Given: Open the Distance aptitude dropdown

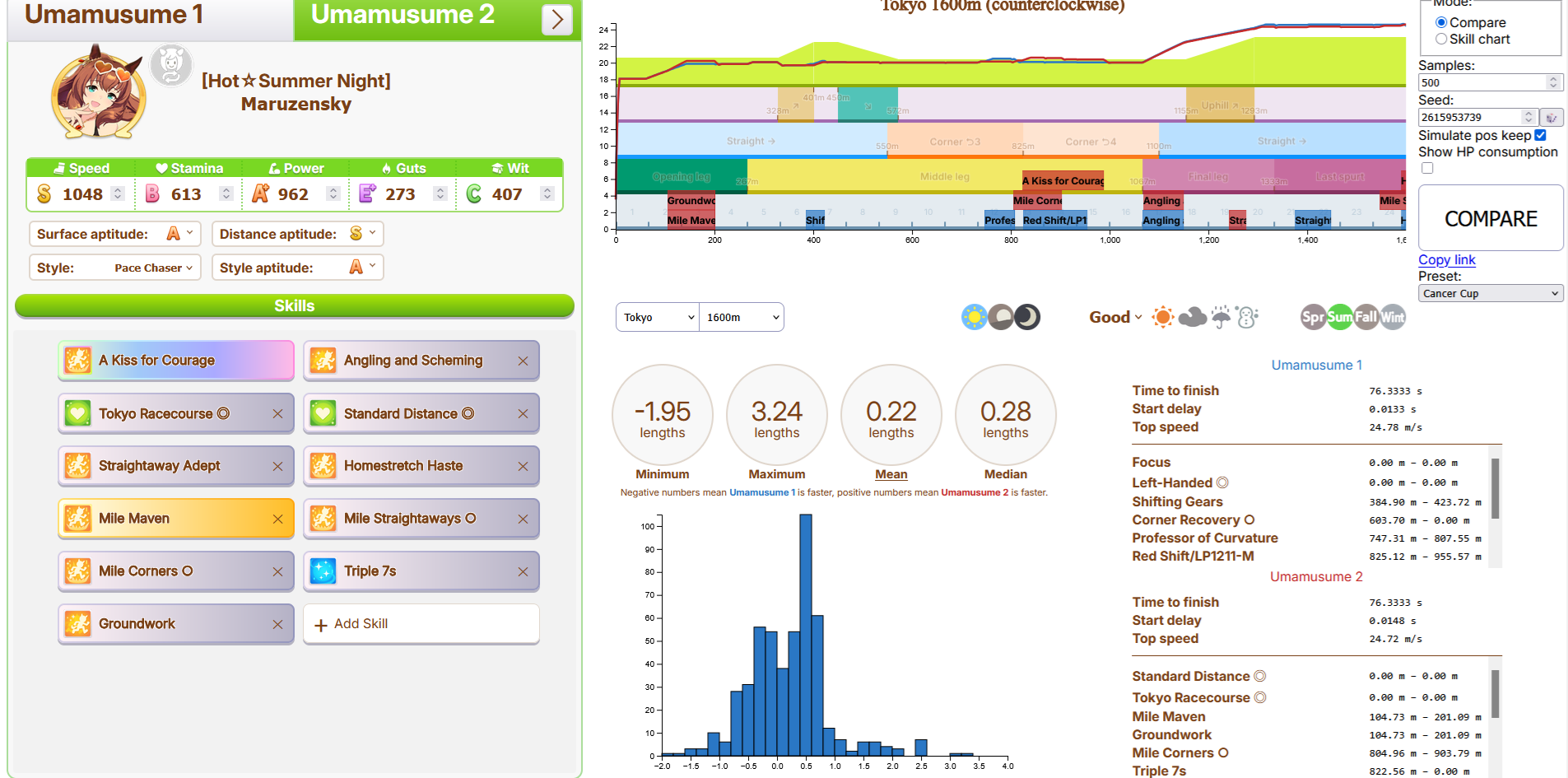Looking at the screenshot, I should [x=298, y=234].
